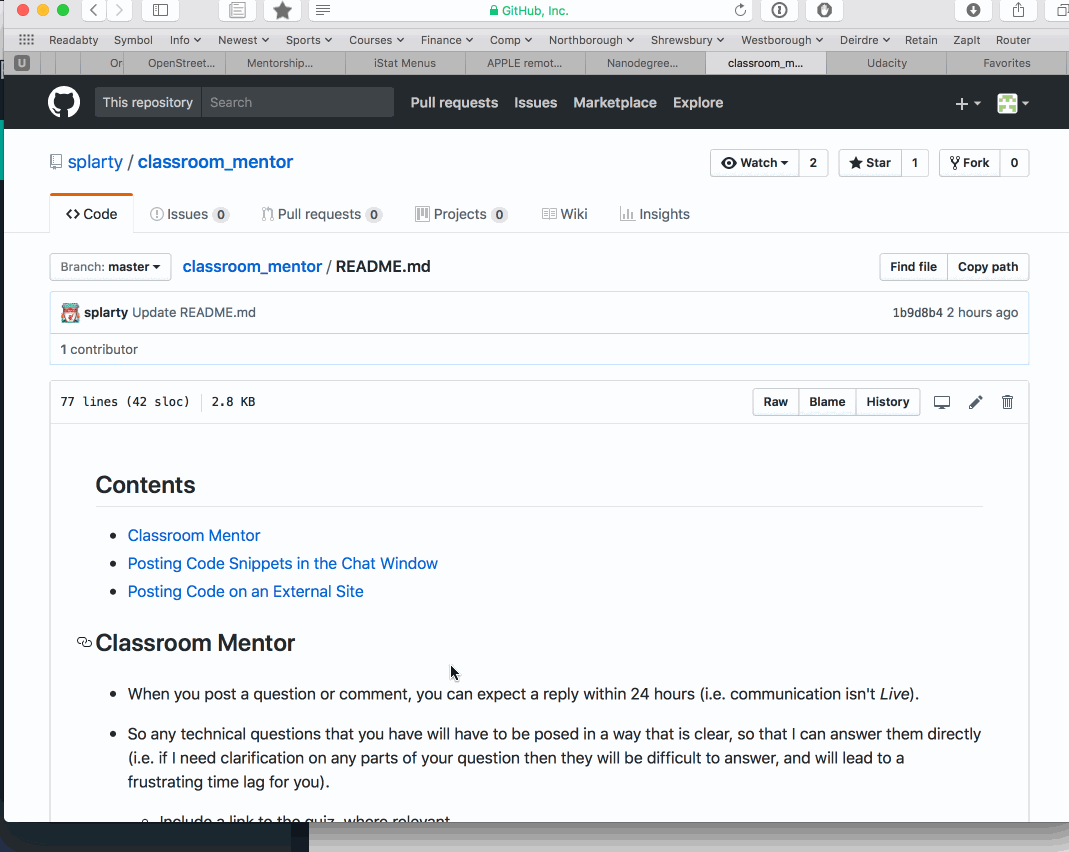1069x852 pixels.
Task: Click Pull requests in top navigation
Action: pos(454,103)
